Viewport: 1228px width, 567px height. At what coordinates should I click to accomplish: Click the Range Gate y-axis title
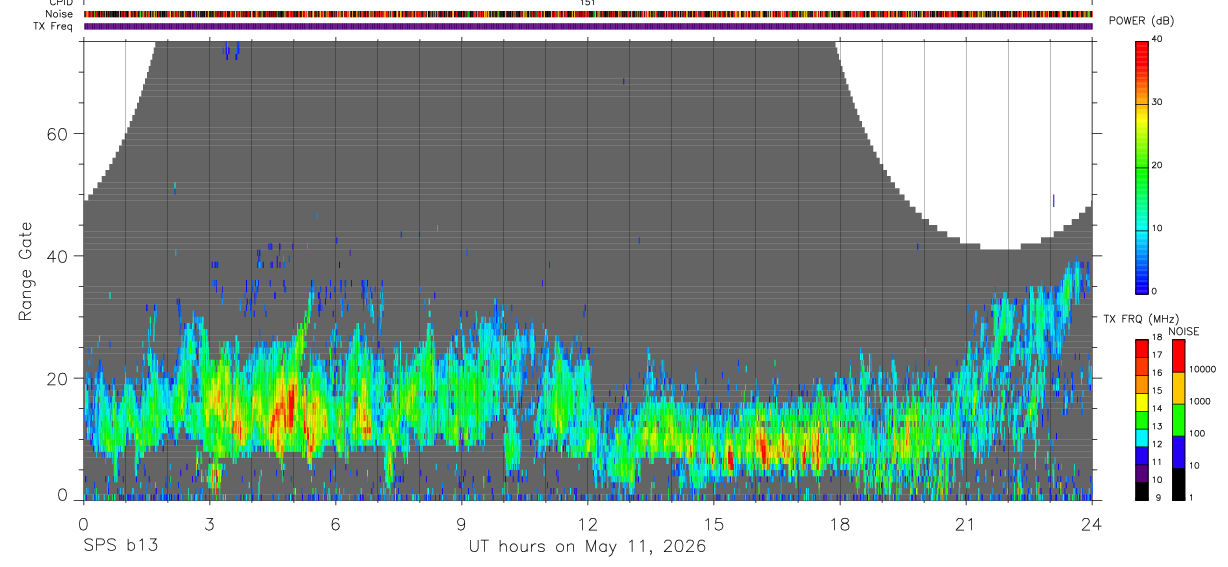(x=26, y=271)
